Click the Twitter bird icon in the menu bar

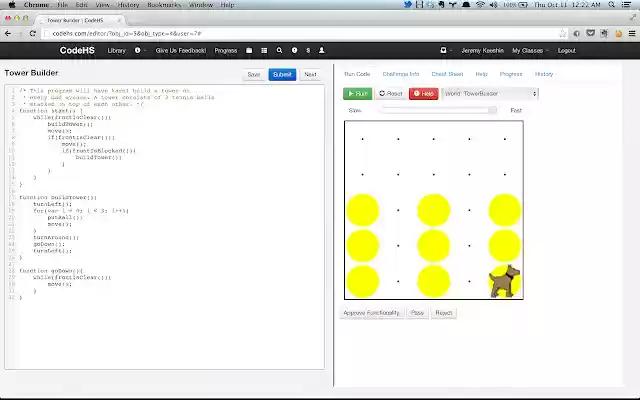[408, 5]
